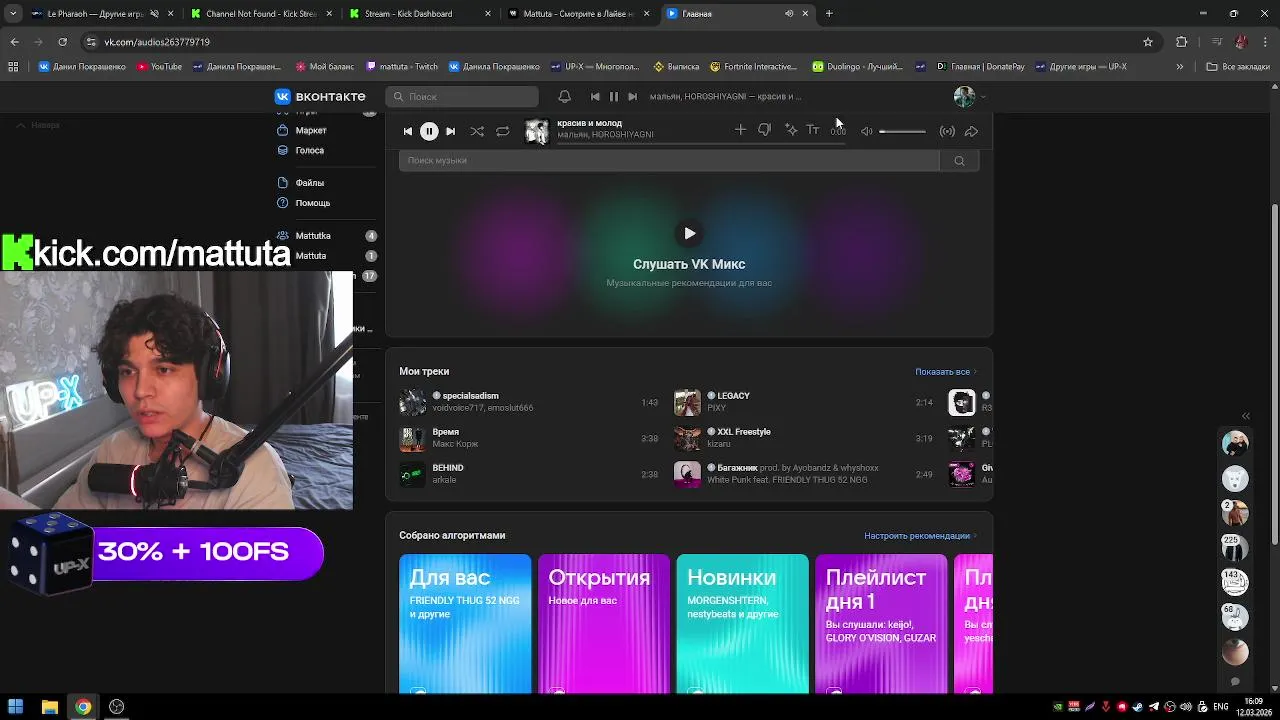Click the track progress bar under song title
The height and width of the screenshot is (720, 1280).
[700, 143]
